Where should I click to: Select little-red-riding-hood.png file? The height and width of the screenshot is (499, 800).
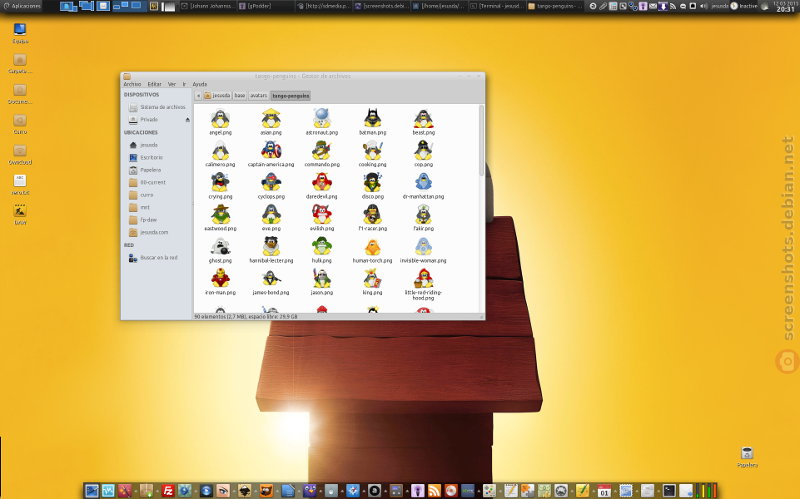click(x=423, y=286)
